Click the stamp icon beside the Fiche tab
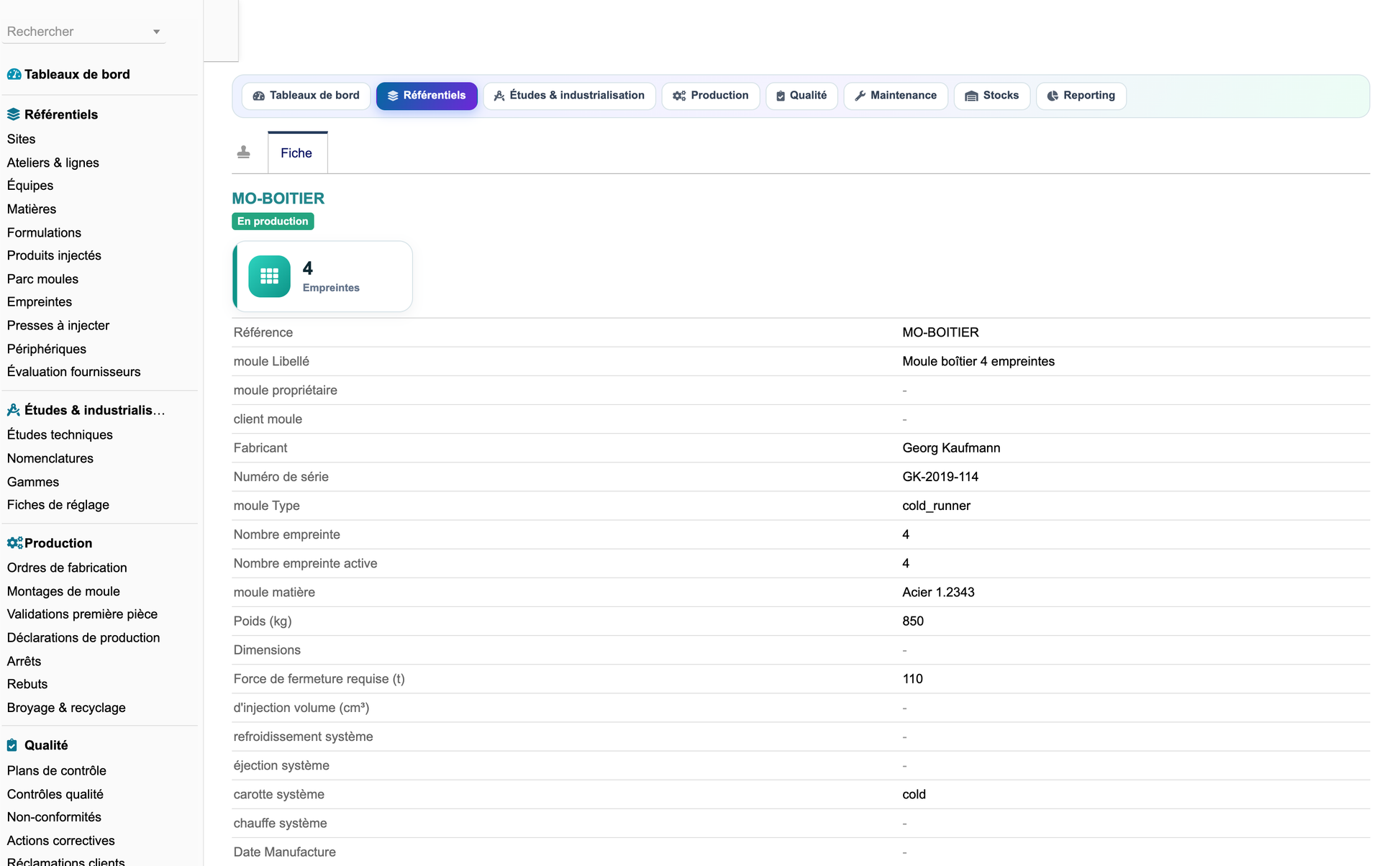This screenshot has height=866, width=1400. point(244,152)
